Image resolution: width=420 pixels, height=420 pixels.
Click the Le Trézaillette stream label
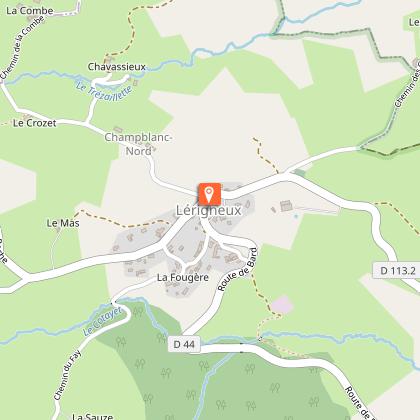pyautogui.click(x=104, y=92)
